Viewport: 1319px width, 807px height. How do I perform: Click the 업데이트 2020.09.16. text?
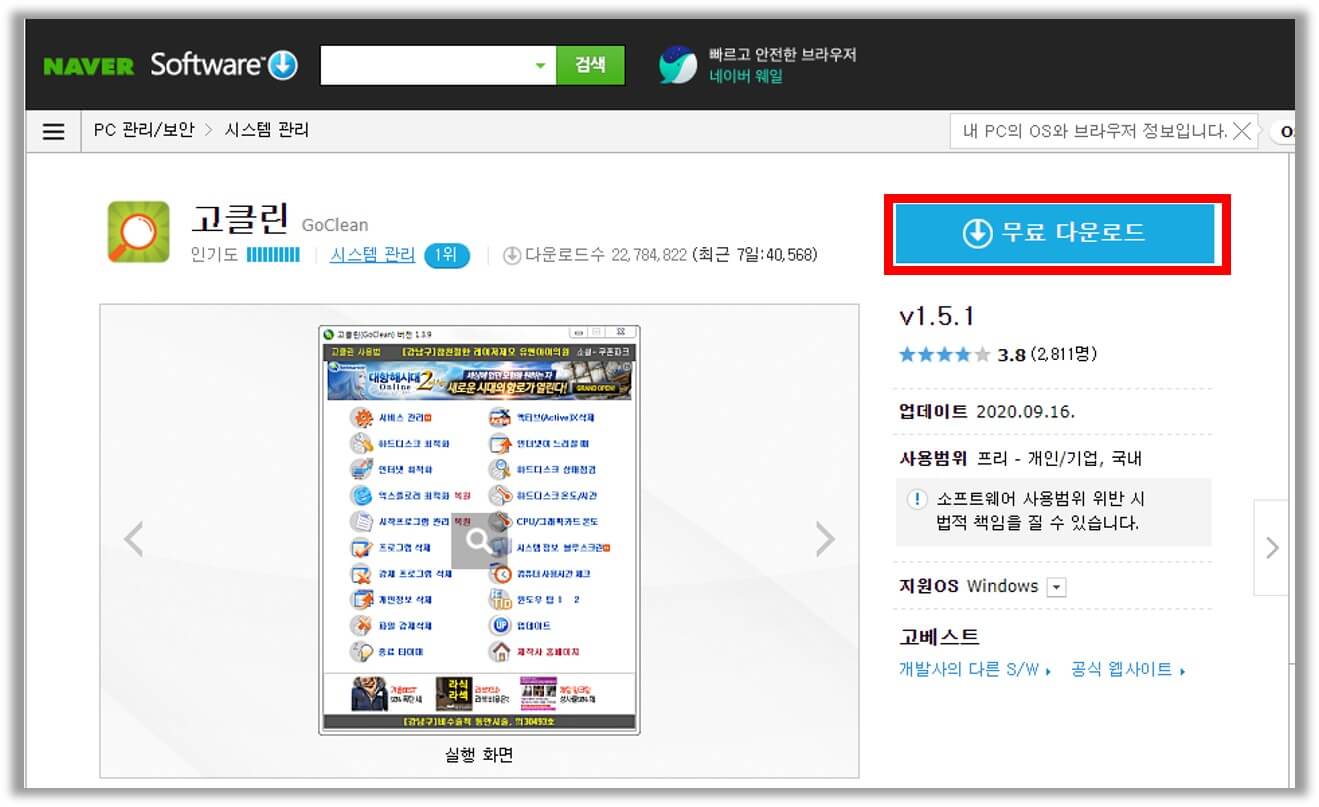[988, 412]
